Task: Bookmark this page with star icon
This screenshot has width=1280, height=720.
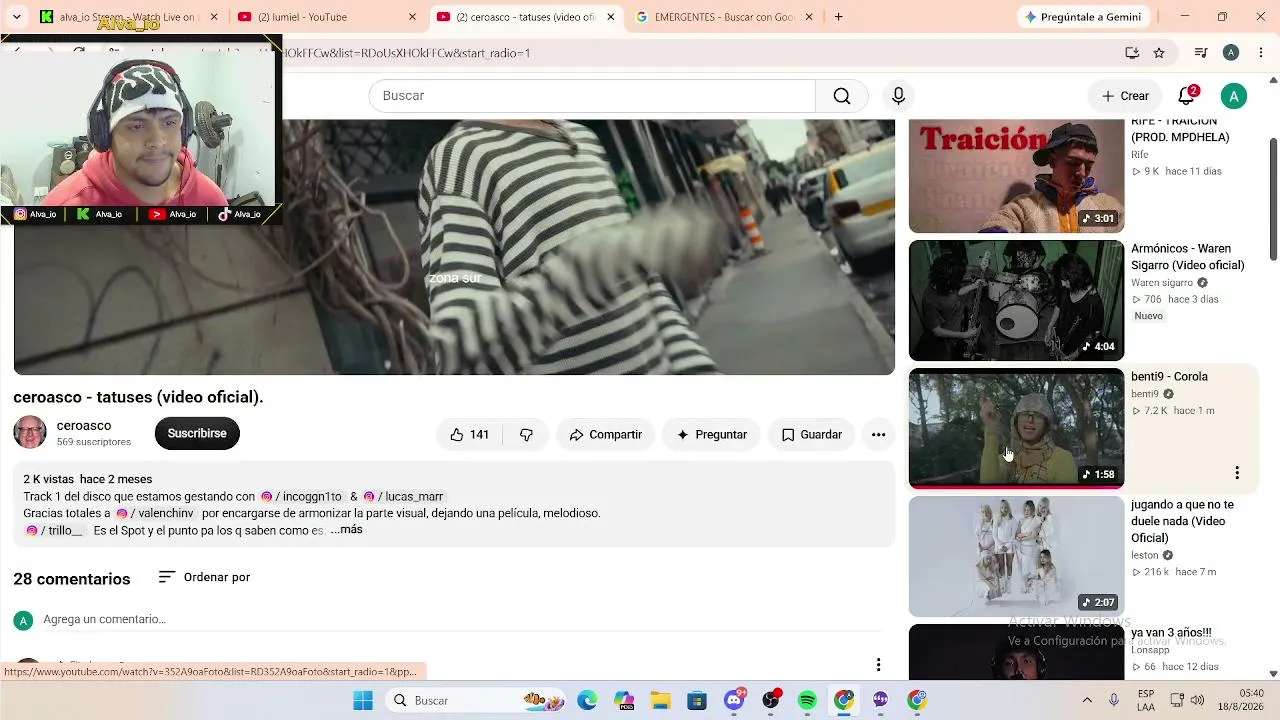Action: click(x=1159, y=53)
